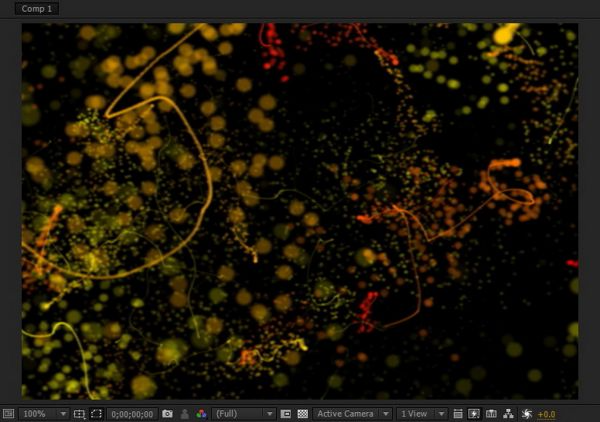Open Timeline panel icon
This screenshot has width=600, height=422.
[491, 414]
